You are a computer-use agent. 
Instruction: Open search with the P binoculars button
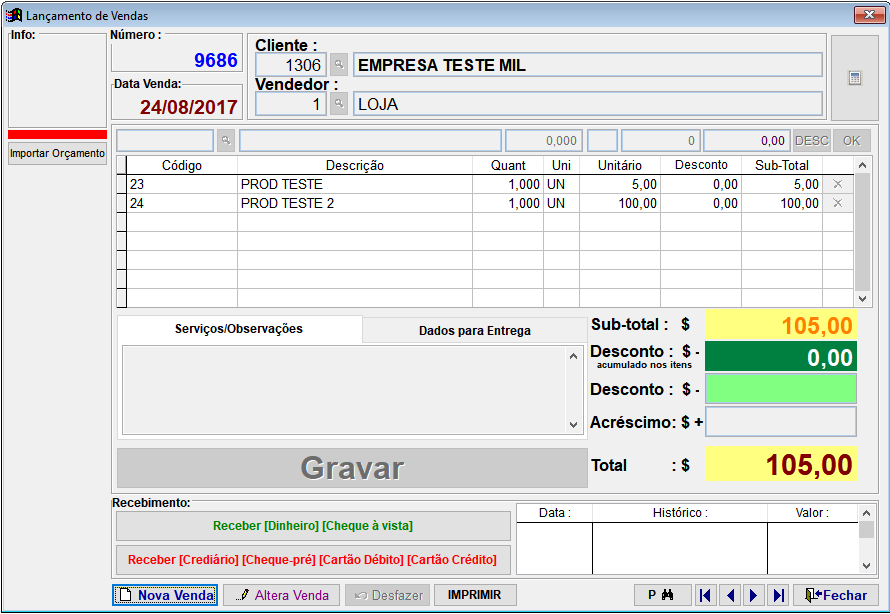pos(662,595)
